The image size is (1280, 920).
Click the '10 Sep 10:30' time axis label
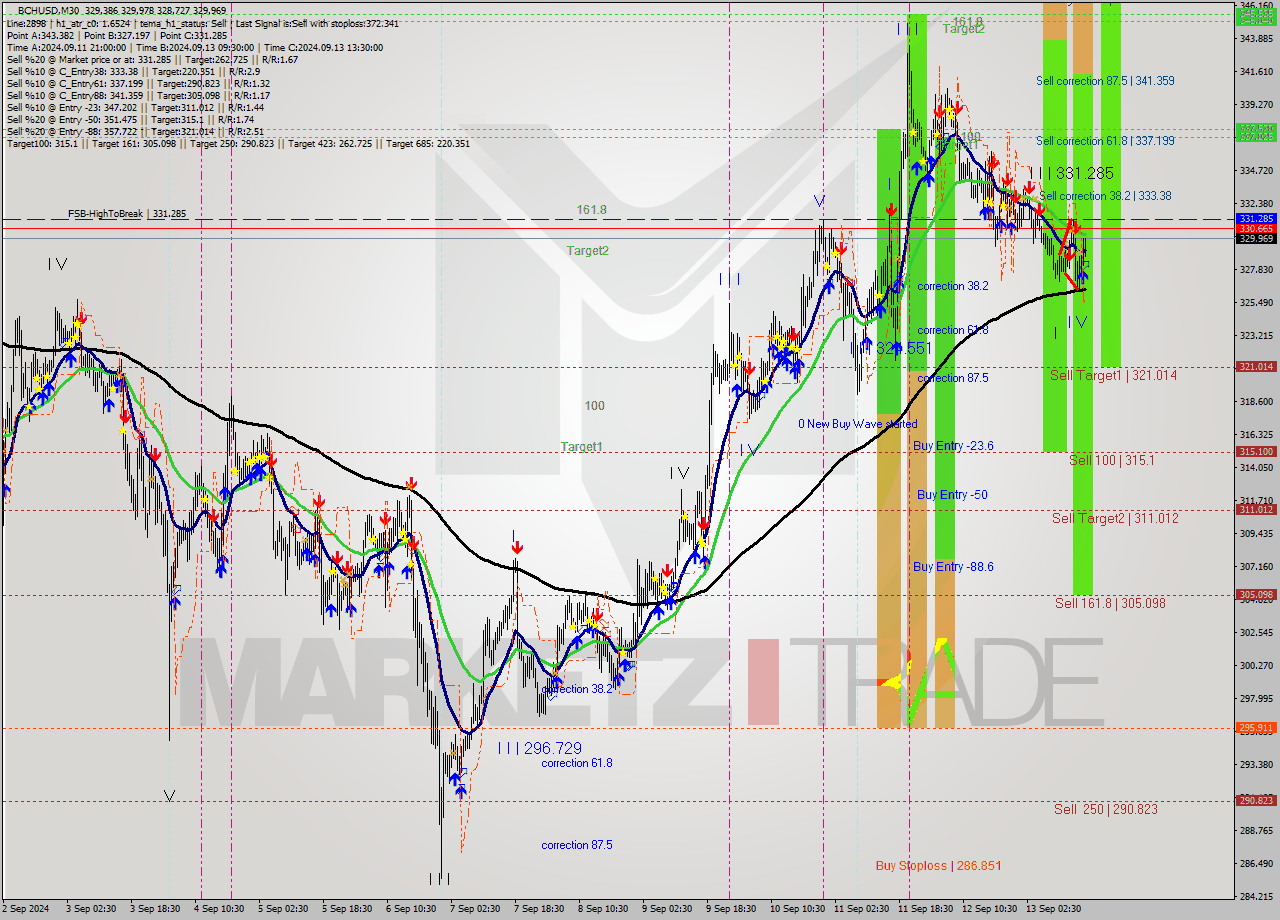coord(797,909)
